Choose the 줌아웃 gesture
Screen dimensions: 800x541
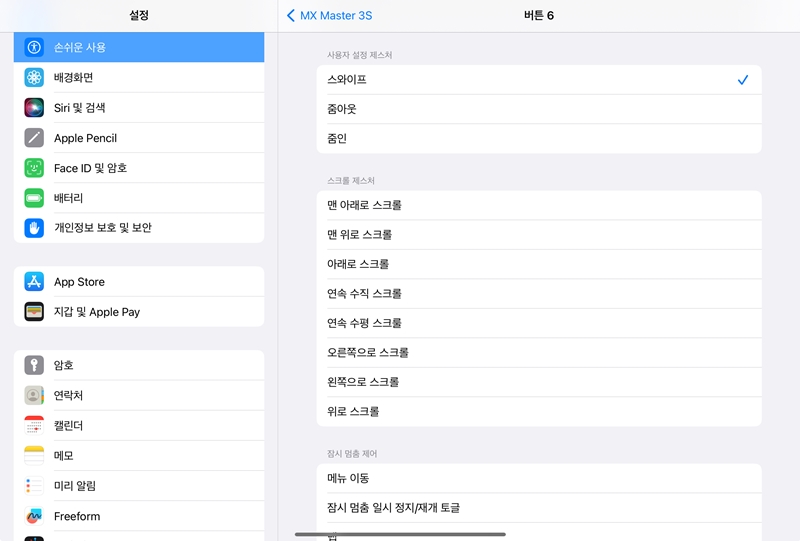[539, 109]
